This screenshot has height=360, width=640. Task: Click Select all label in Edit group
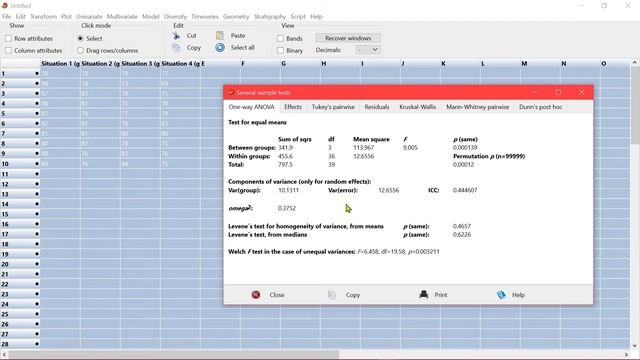coord(242,47)
